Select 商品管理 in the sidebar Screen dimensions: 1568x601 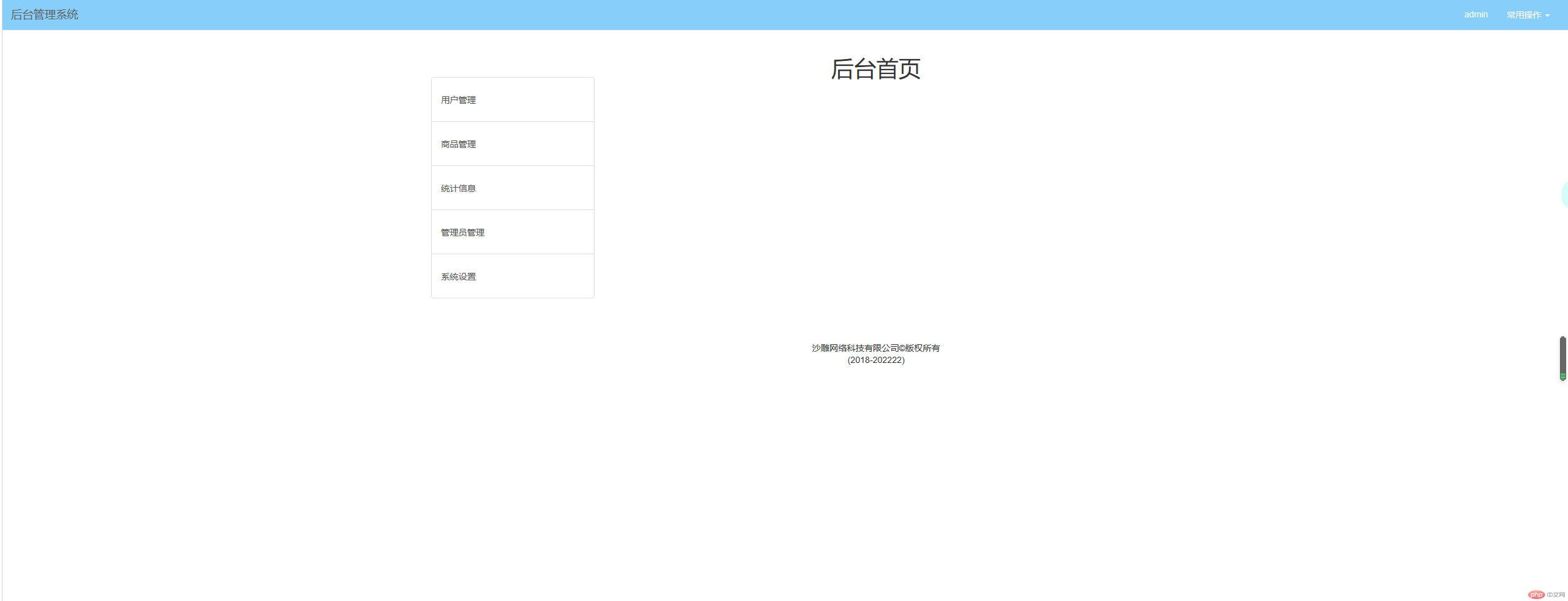pyautogui.click(x=513, y=144)
